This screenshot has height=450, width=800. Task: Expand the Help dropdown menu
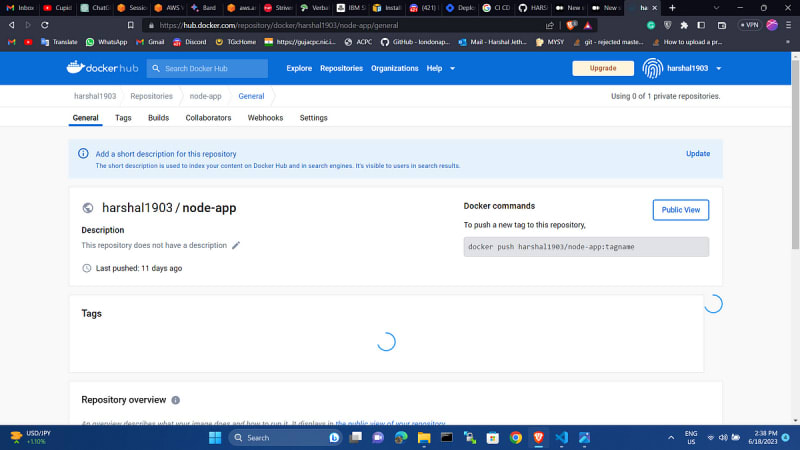tap(440, 68)
